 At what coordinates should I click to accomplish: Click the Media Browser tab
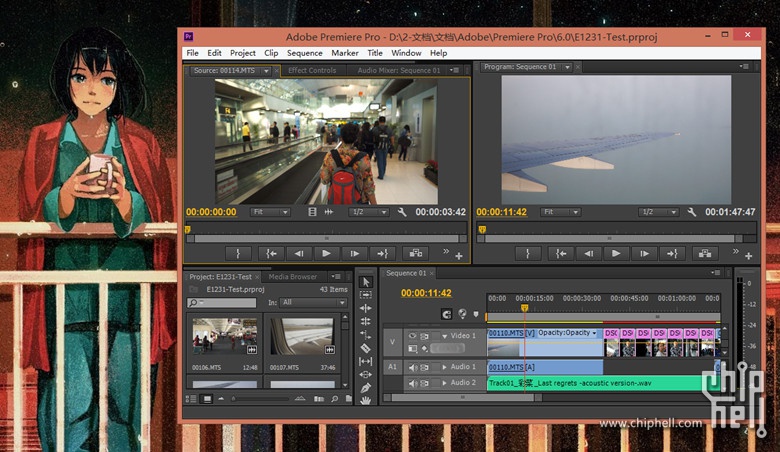[x=292, y=277]
